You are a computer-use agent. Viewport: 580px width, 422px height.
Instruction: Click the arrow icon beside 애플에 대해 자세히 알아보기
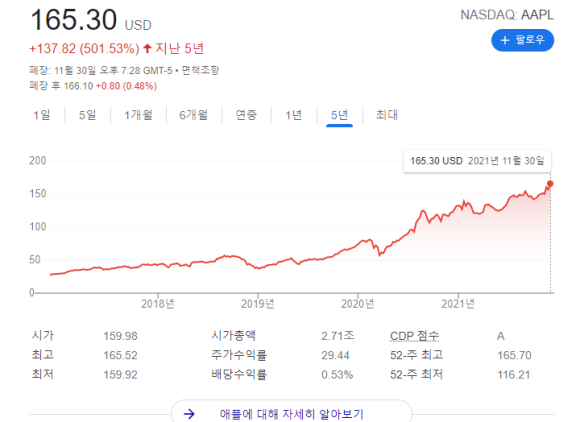click(x=189, y=414)
